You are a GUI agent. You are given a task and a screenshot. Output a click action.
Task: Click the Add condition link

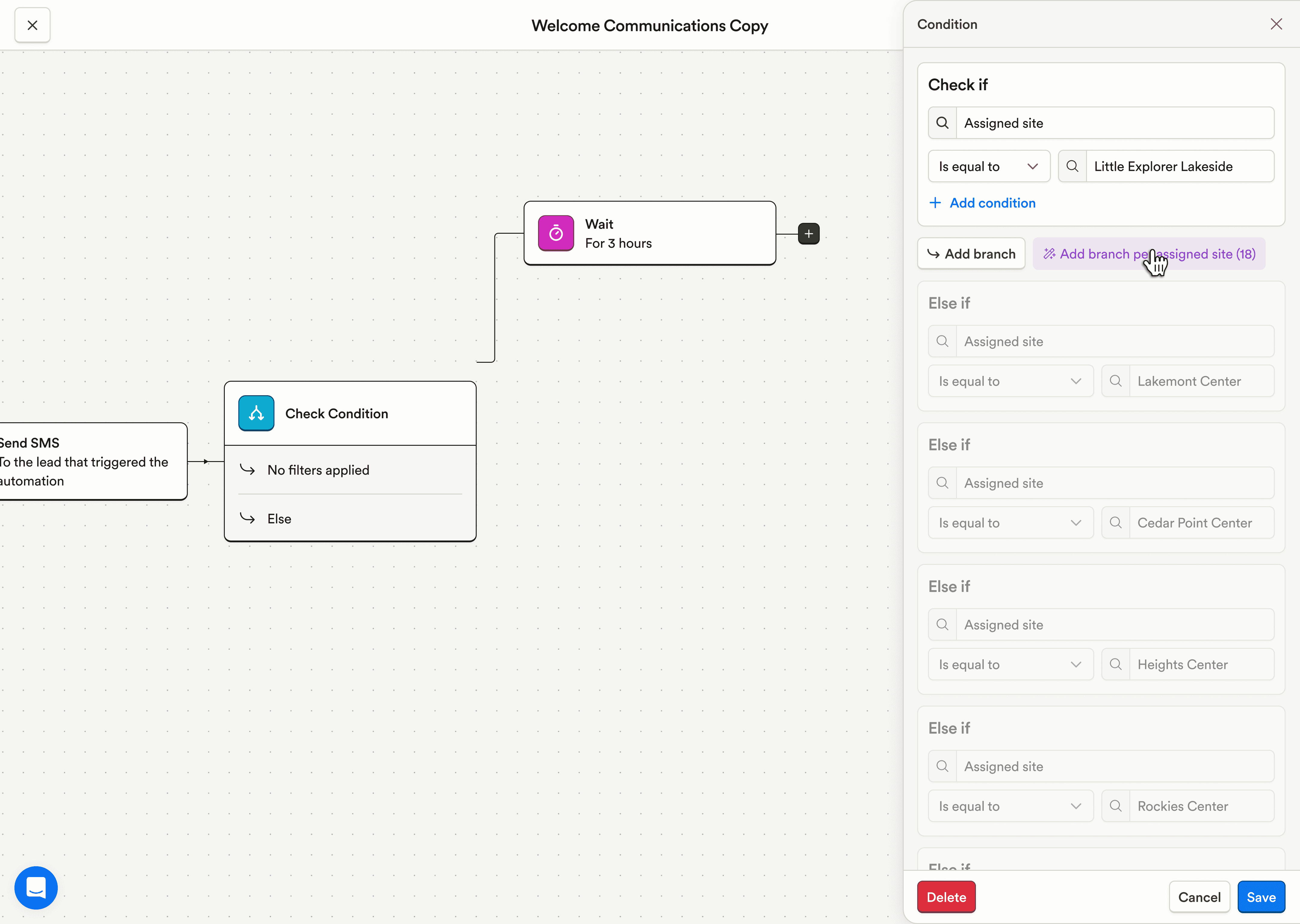(x=983, y=203)
